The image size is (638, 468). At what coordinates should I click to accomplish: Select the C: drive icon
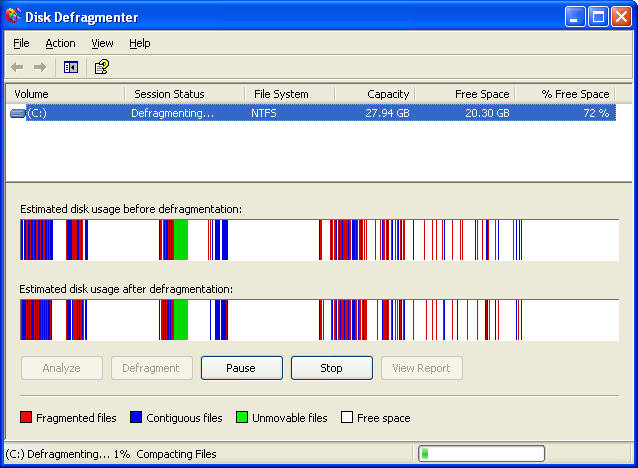coord(17,113)
